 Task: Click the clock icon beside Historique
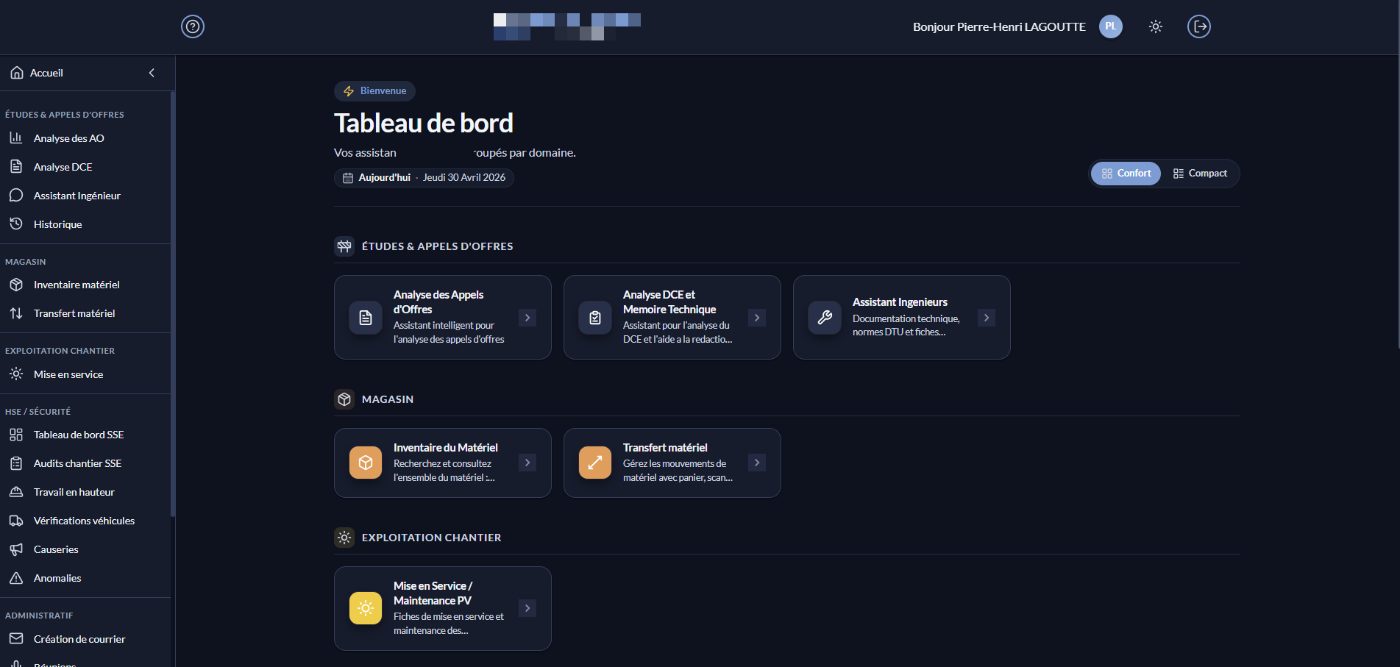(16, 224)
